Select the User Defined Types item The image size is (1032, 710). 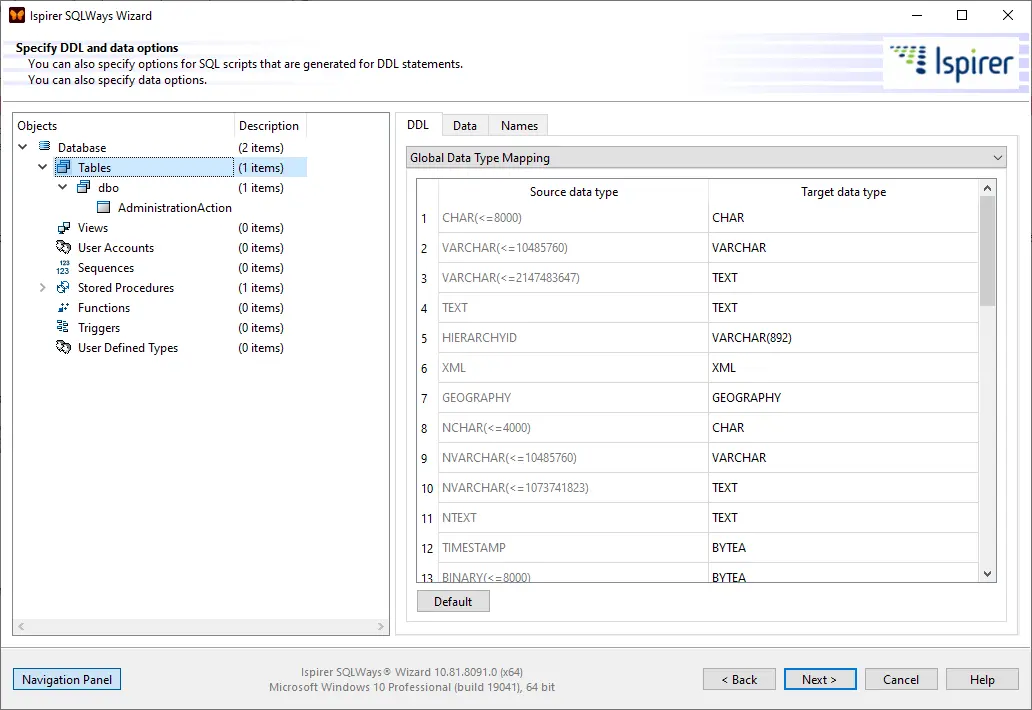click(x=128, y=348)
